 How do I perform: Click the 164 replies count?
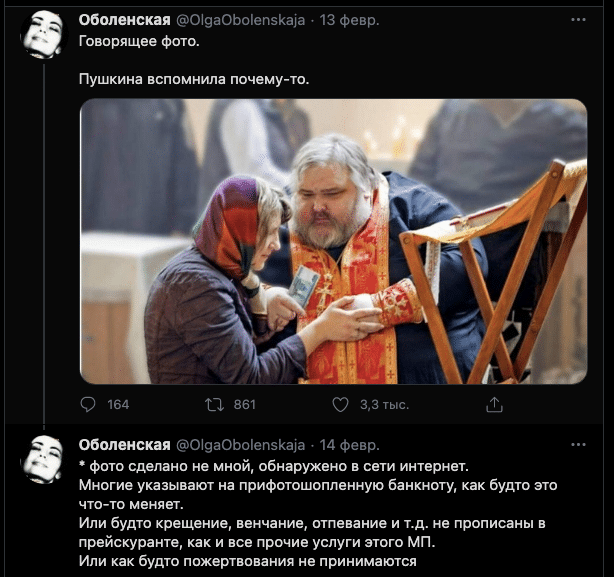tap(118, 404)
